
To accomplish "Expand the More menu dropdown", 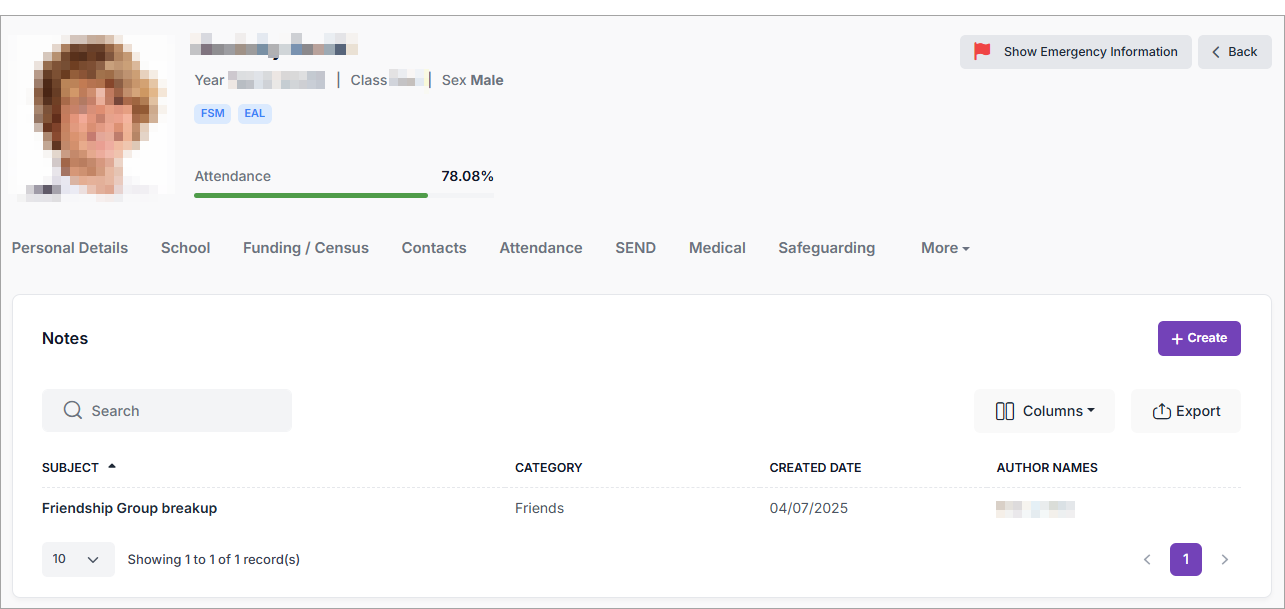I will (x=945, y=248).
